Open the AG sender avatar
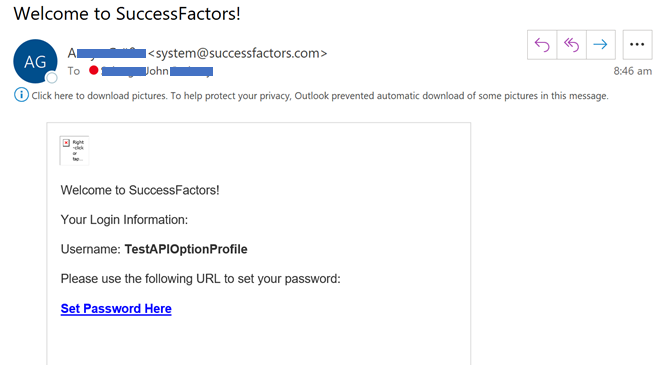This screenshot has height=365, width=655. pos(35,61)
